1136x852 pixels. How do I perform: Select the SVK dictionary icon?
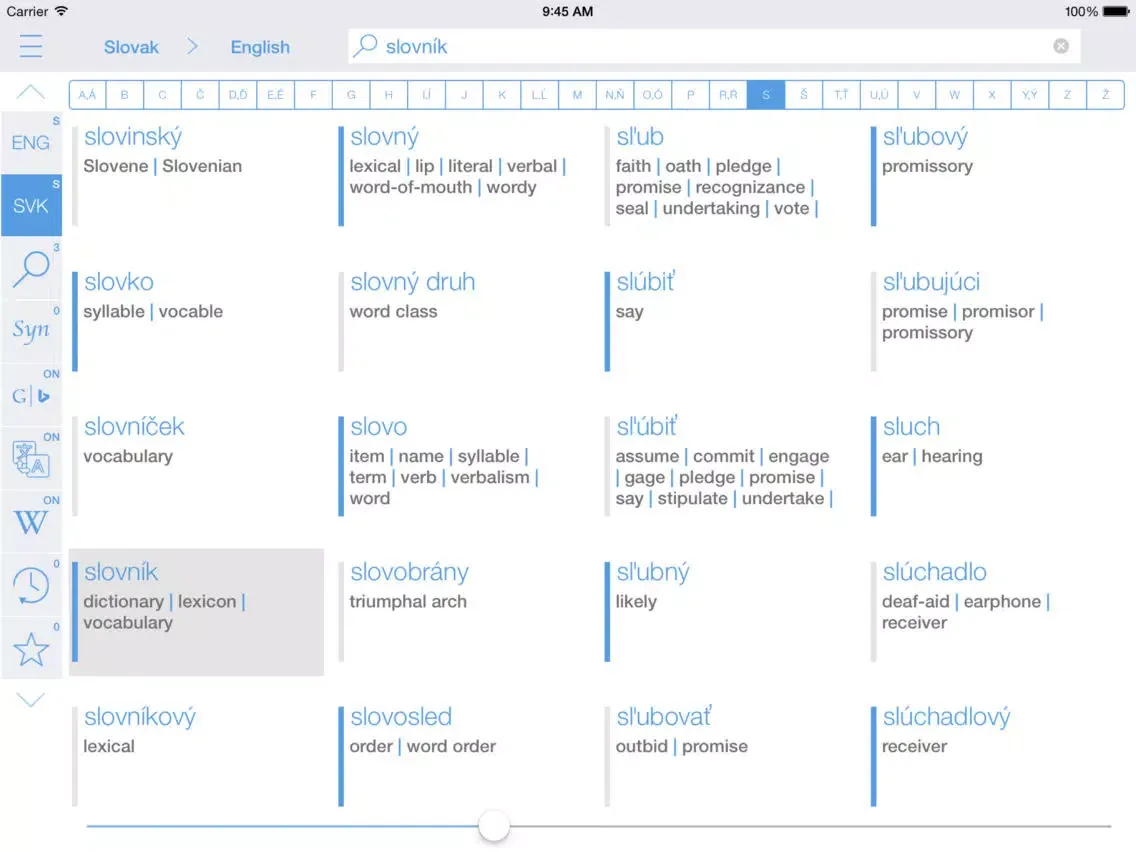coord(31,205)
